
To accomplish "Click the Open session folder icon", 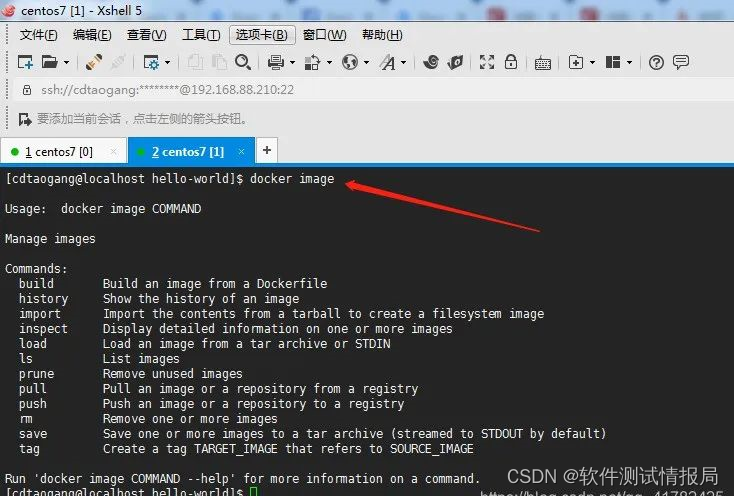I will point(49,62).
